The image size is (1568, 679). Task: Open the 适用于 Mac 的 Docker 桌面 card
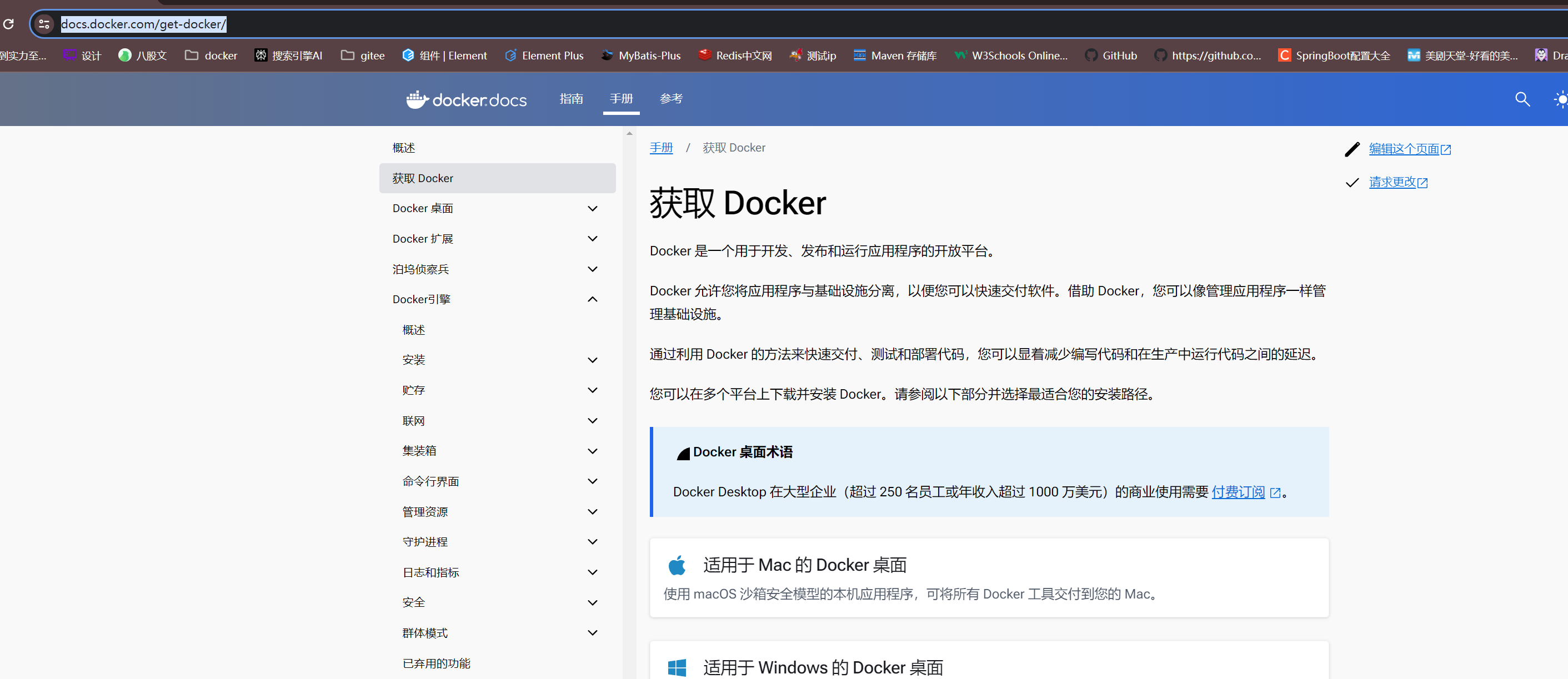coord(989,577)
